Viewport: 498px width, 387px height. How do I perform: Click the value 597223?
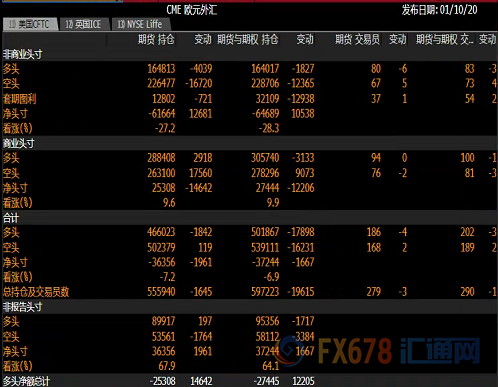click(x=265, y=292)
